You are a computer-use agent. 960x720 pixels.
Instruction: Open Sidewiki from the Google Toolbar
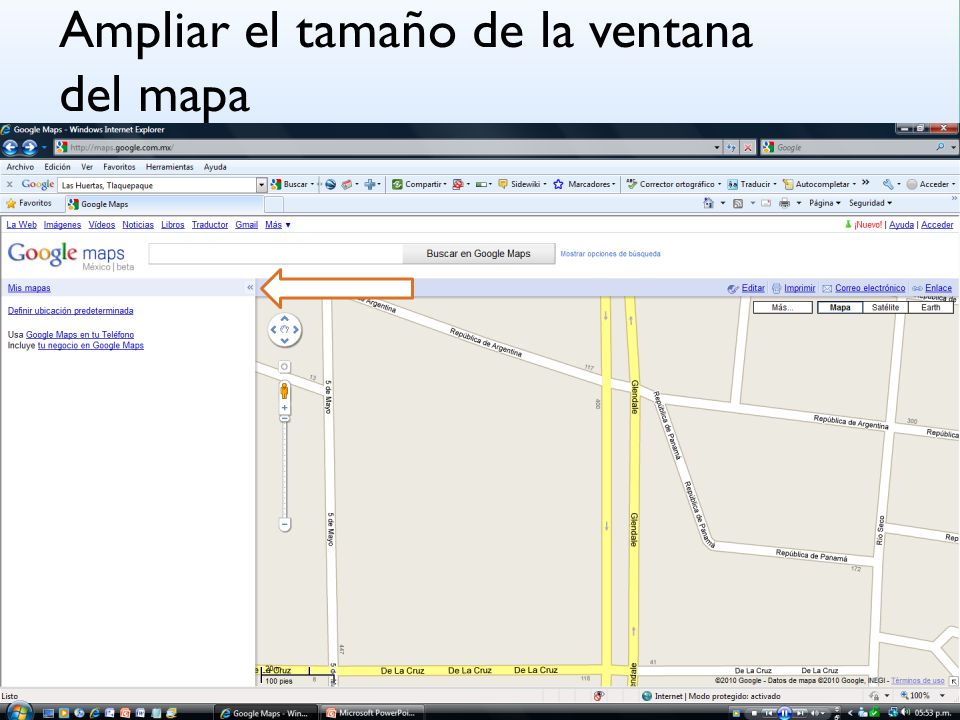point(522,184)
